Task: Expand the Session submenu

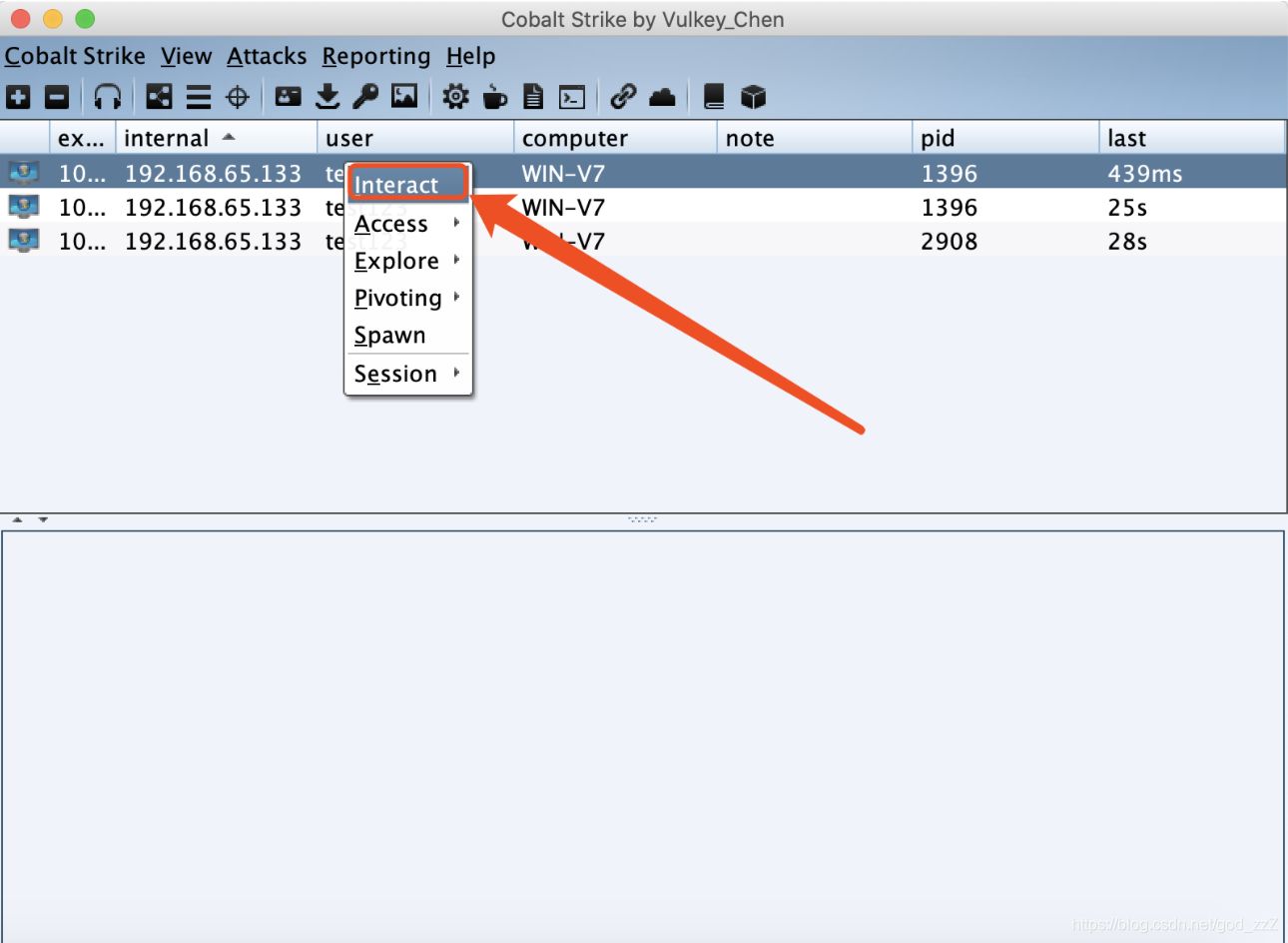Action: point(407,374)
